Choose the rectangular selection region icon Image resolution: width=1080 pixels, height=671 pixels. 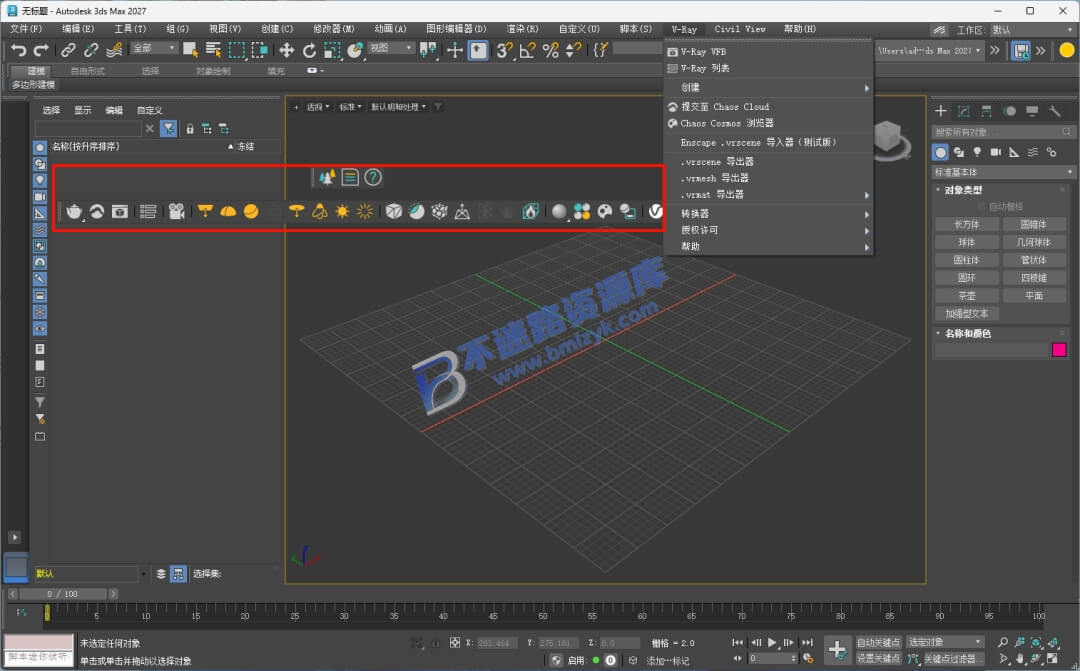point(237,50)
